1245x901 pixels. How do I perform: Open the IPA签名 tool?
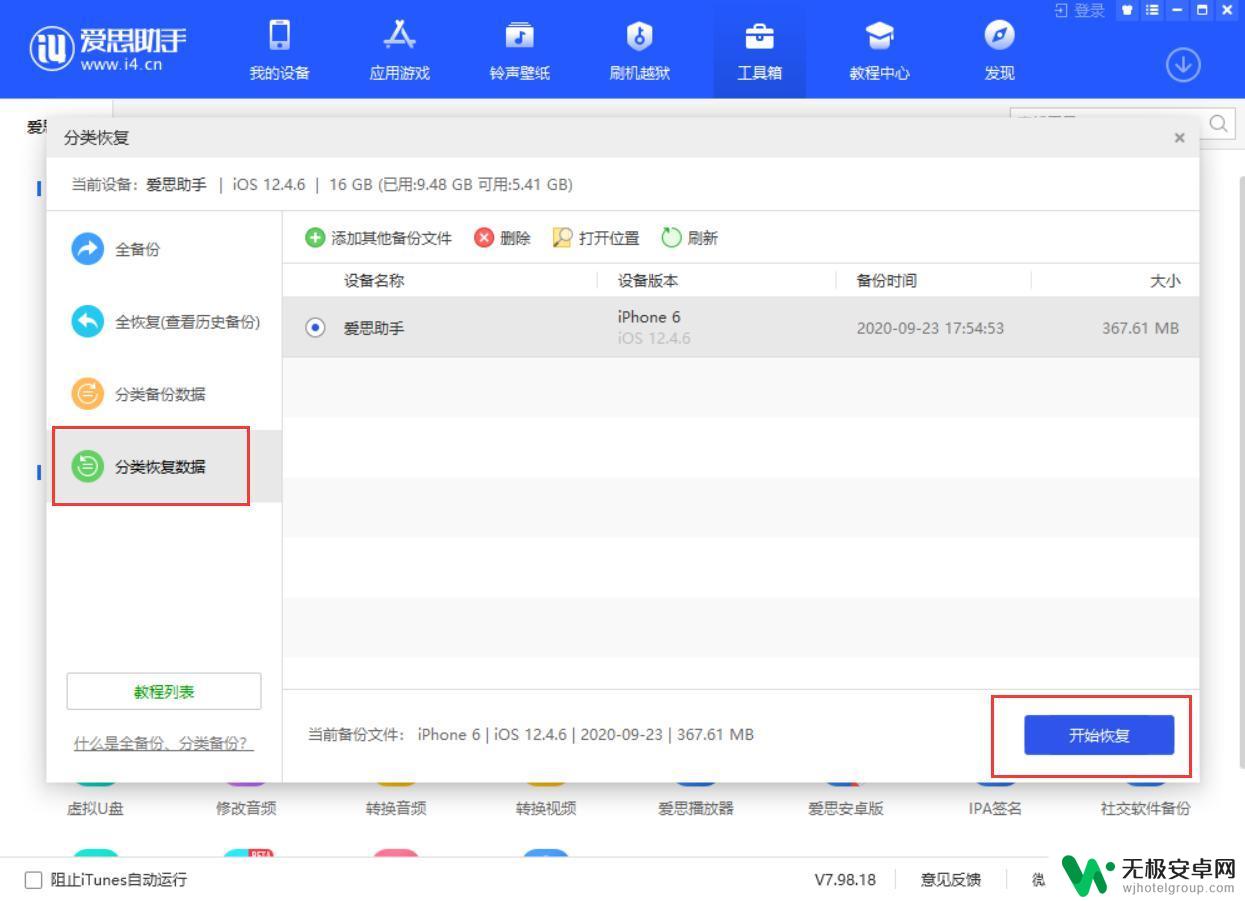coord(996,808)
